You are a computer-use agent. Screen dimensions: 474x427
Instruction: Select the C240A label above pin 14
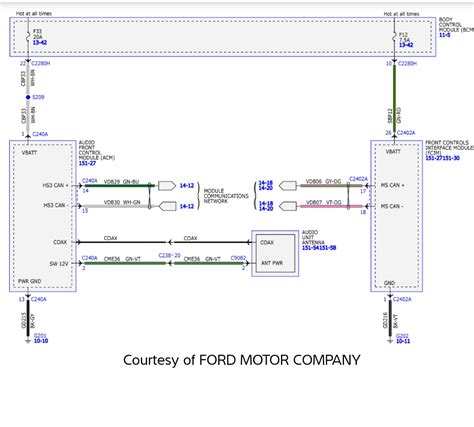[90, 181]
